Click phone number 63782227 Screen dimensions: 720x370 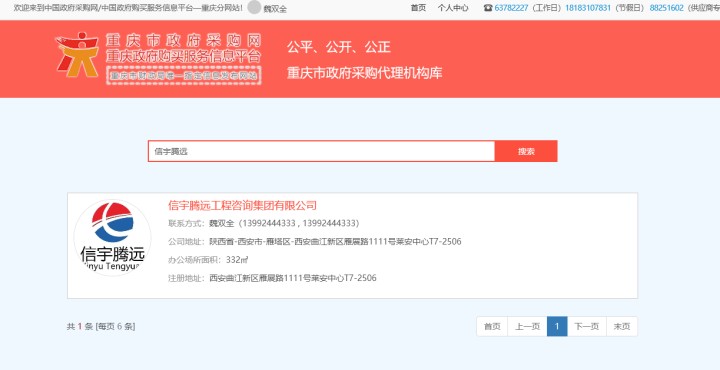(x=511, y=8)
